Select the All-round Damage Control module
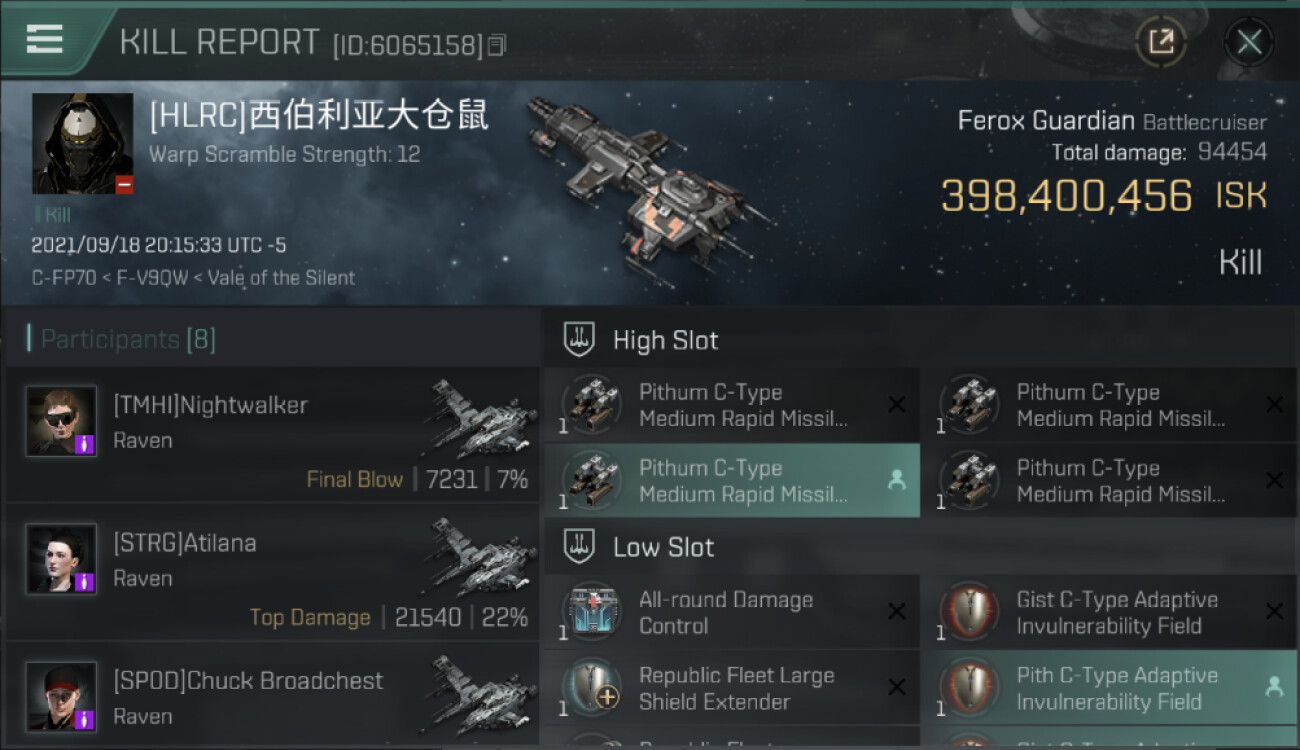Screen dimensions: 1300x750 tap(732, 612)
